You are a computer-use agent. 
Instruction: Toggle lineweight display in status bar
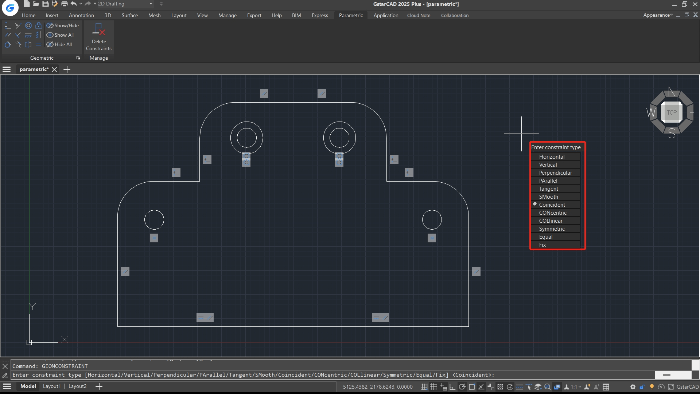[x=519, y=387]
